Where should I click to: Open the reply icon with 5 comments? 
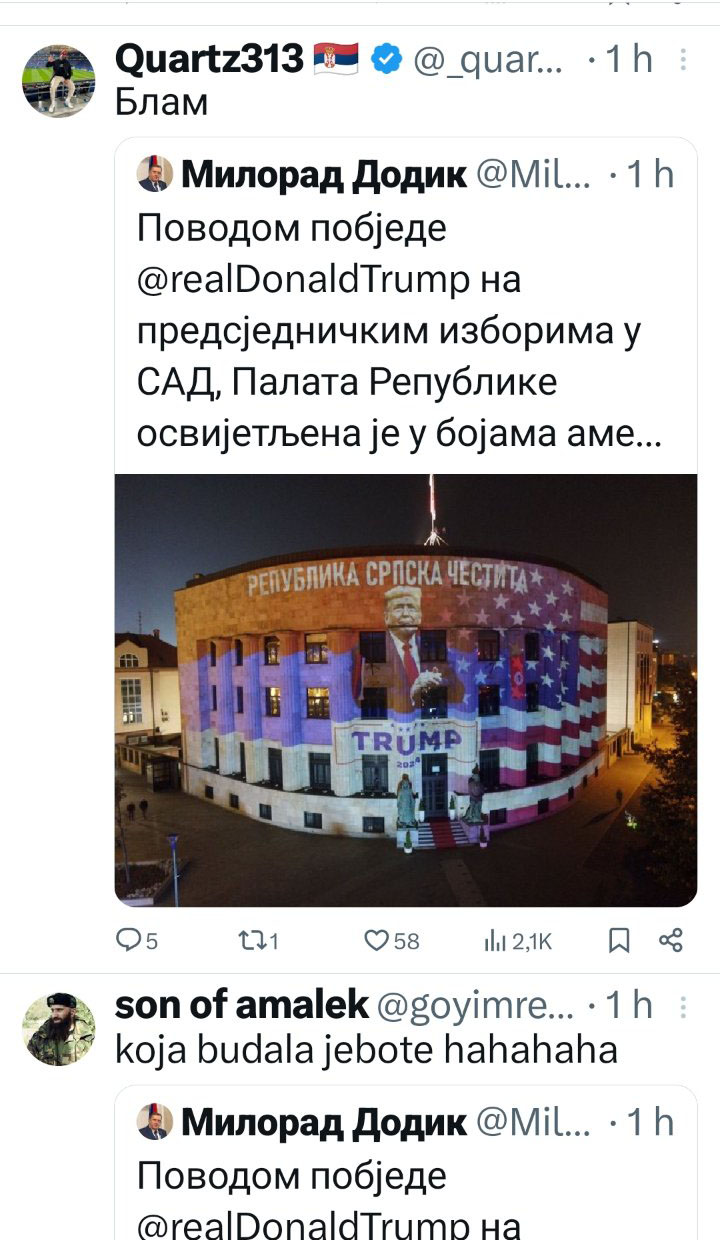(x=131, y=940)
